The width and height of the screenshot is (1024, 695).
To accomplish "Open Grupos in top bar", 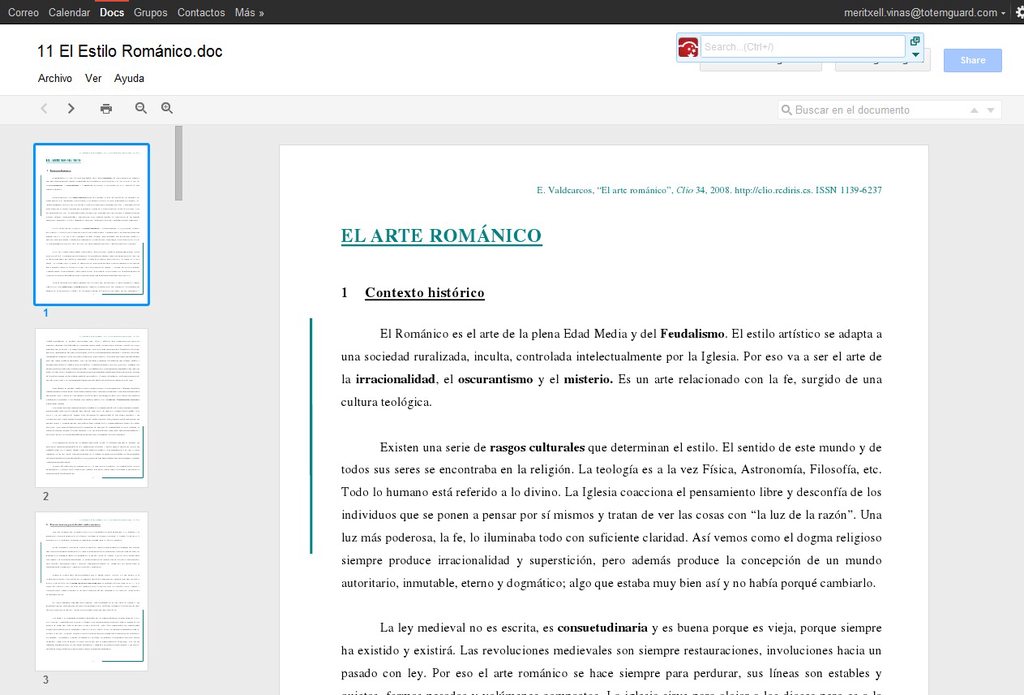I will click(x=150, y=12).
